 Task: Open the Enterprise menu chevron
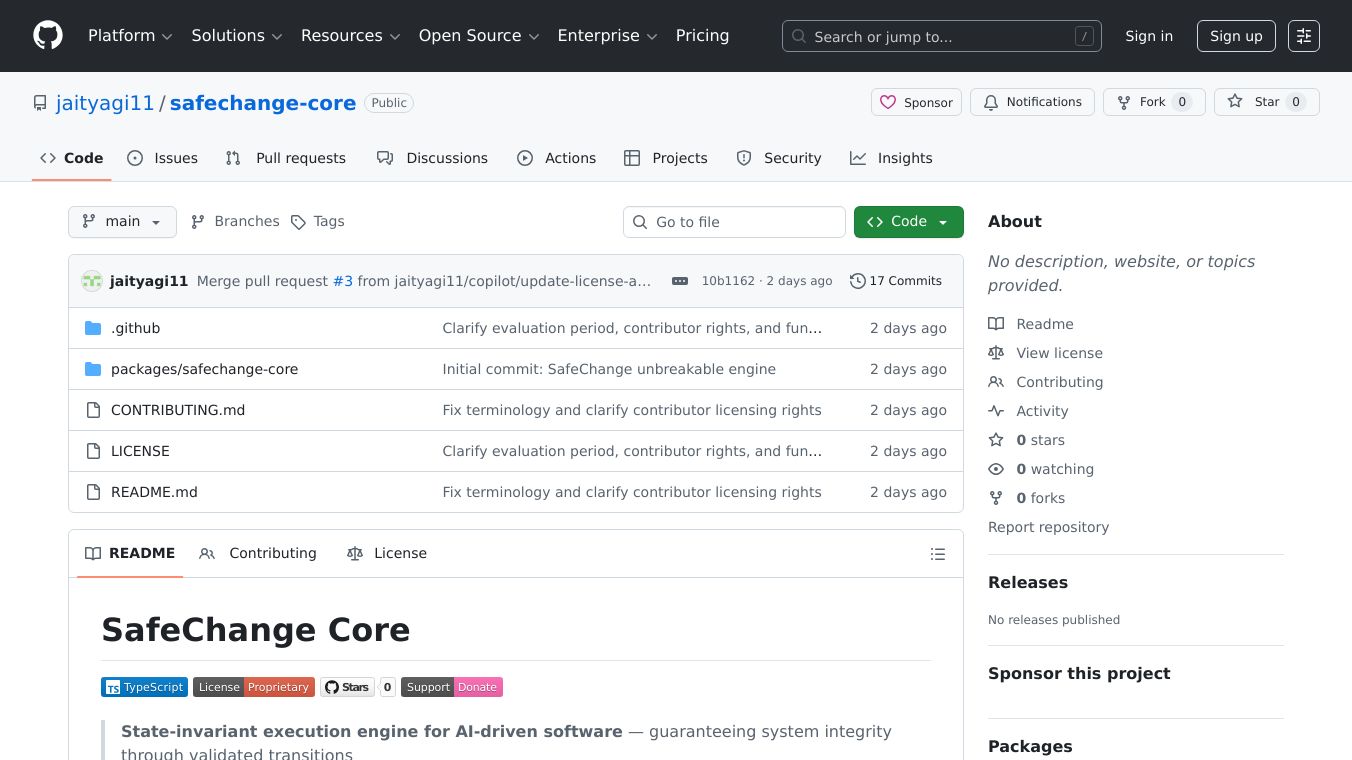651,36
